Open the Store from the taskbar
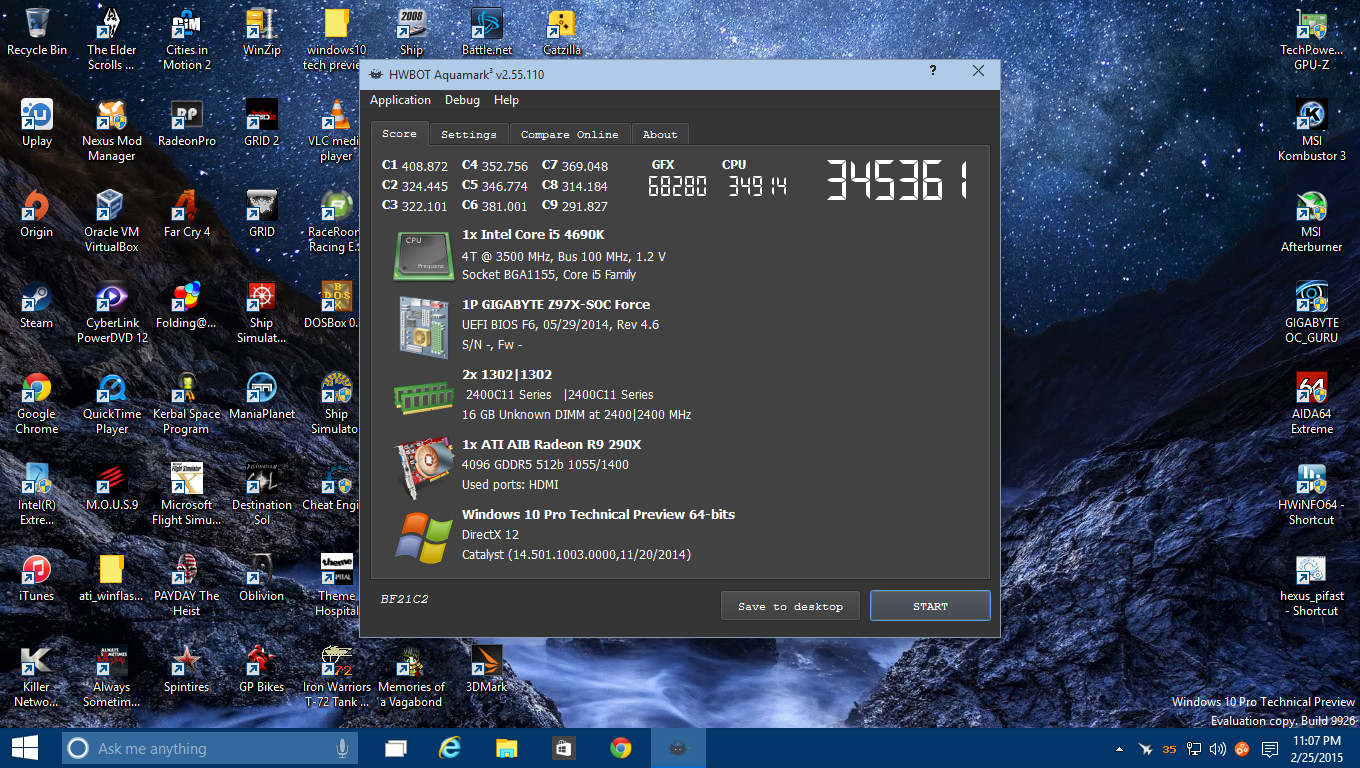 (563, 748)
